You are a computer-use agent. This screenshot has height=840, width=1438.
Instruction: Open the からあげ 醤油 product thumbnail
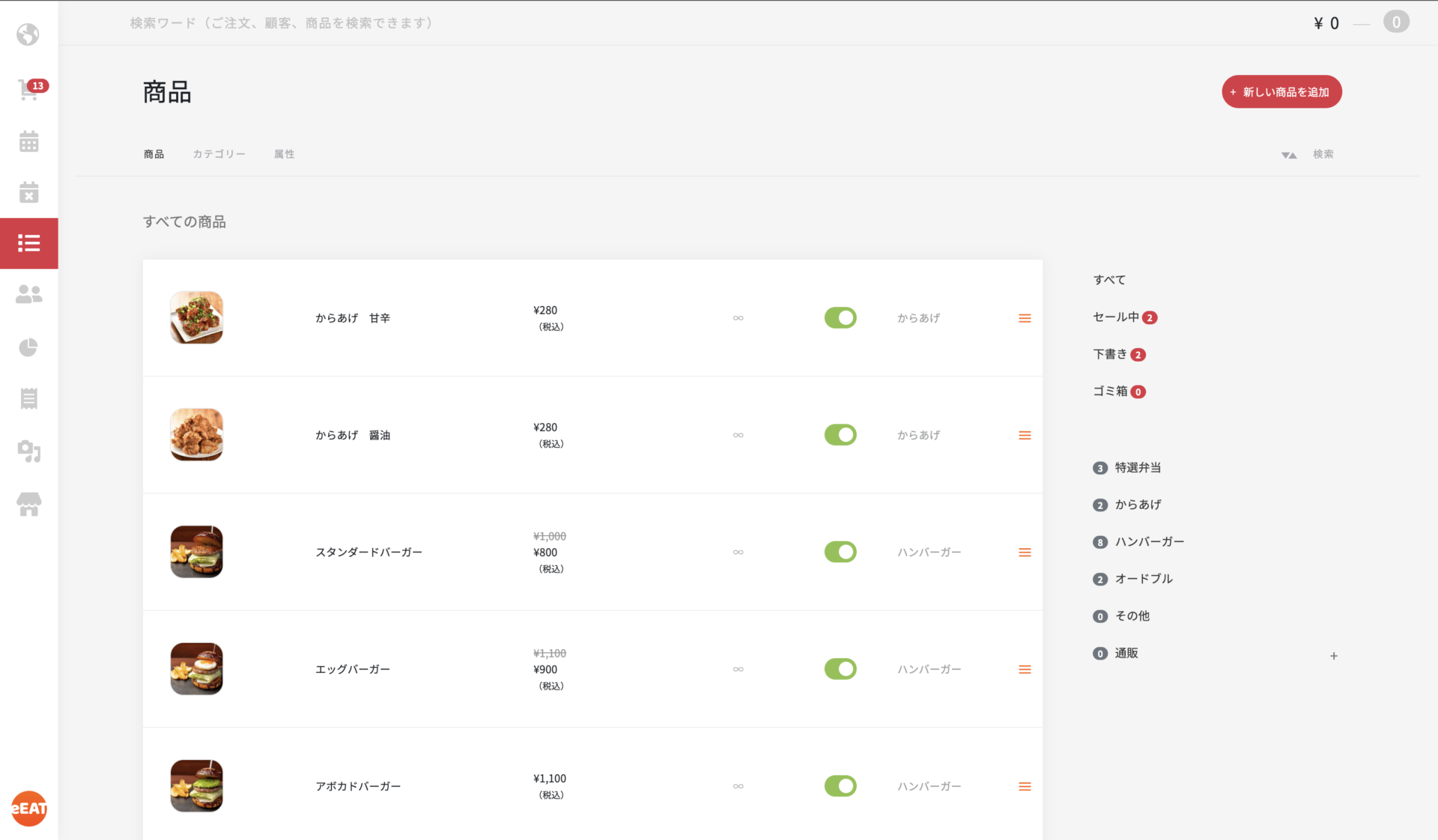tap(196, 435)
